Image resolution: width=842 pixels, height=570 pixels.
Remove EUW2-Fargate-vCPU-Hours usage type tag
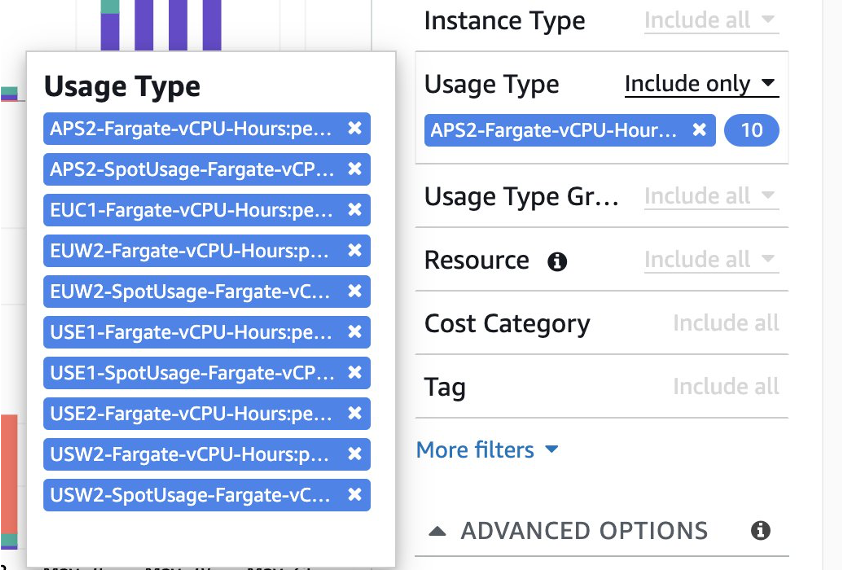coord(354,250)
